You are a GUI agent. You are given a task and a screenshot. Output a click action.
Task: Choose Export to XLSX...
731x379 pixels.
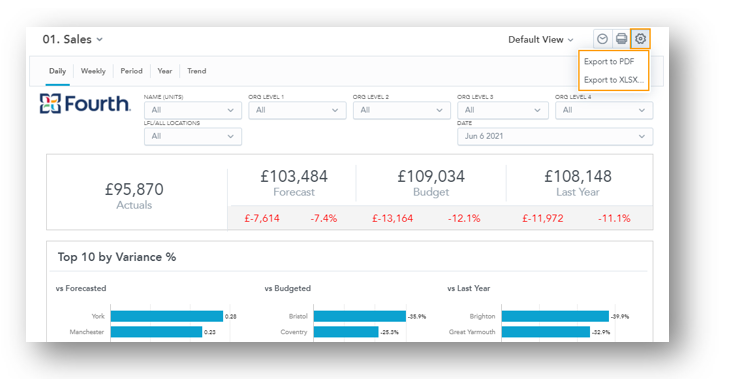pos(614,80)
